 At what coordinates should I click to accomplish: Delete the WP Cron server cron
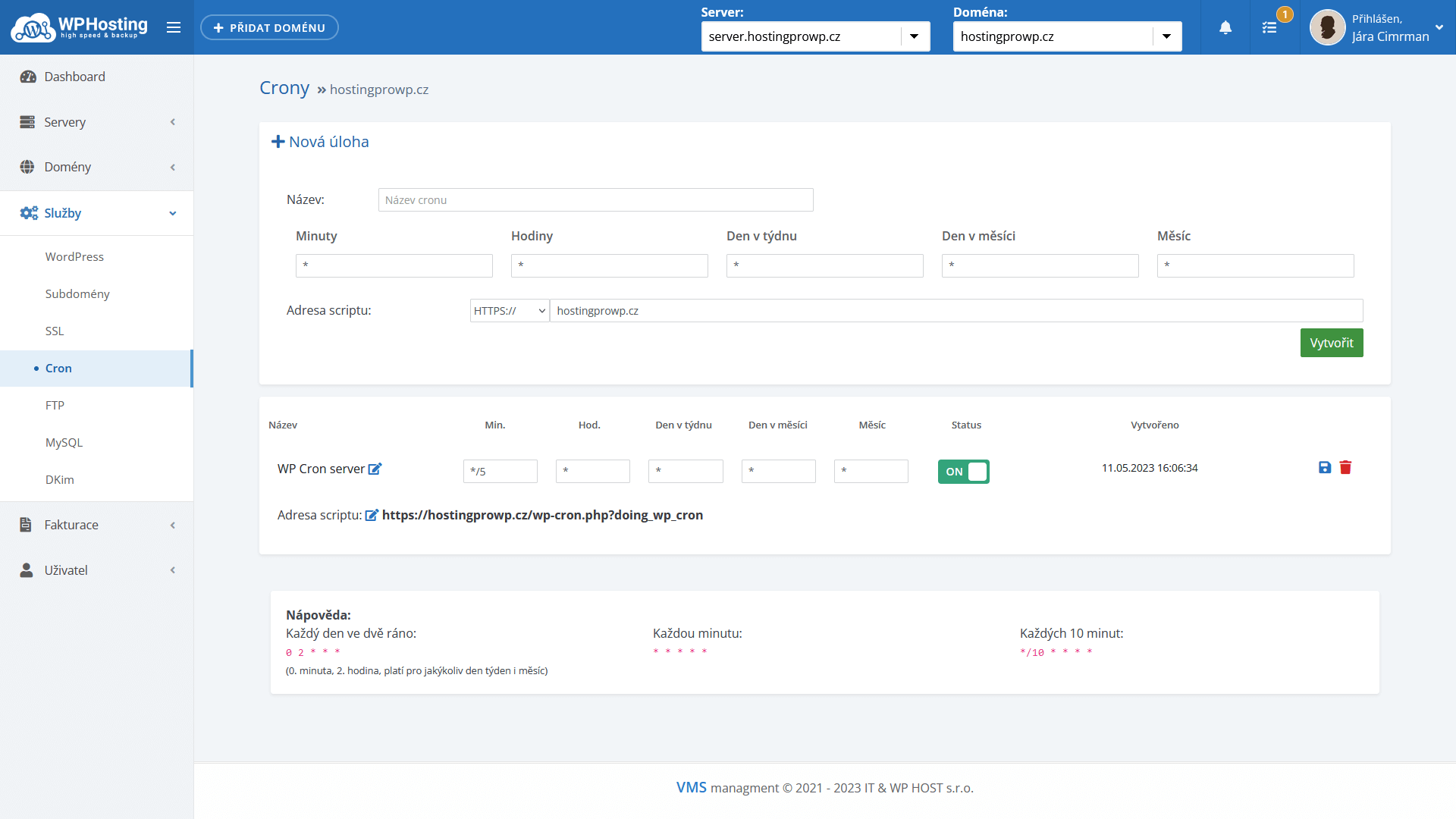point(1345,468)
